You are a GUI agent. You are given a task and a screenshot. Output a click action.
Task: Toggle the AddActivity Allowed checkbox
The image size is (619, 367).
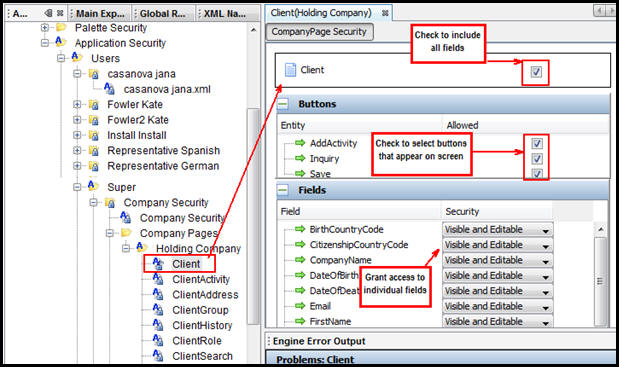(x=536, y=143)
